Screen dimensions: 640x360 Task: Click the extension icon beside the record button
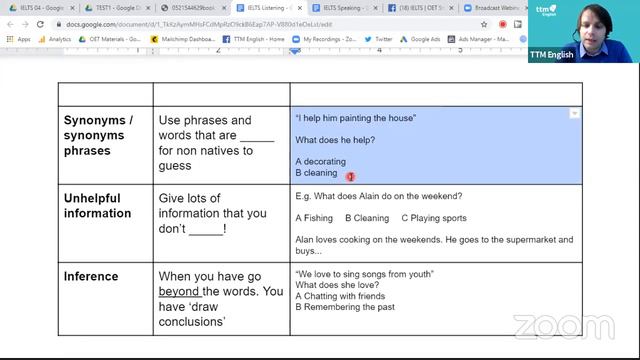click(518, 24)
